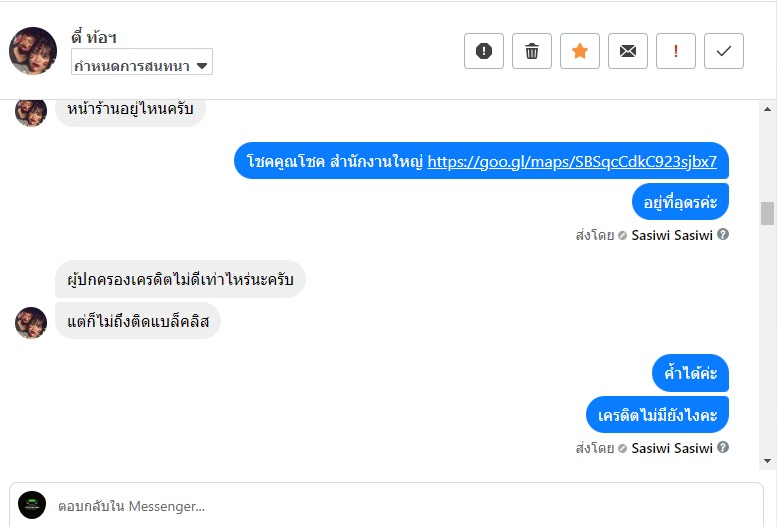The width and height of the screenshot is (777, 527).
Task: Flag conversation with the red exclamation icon
Action: coord(676,51)
